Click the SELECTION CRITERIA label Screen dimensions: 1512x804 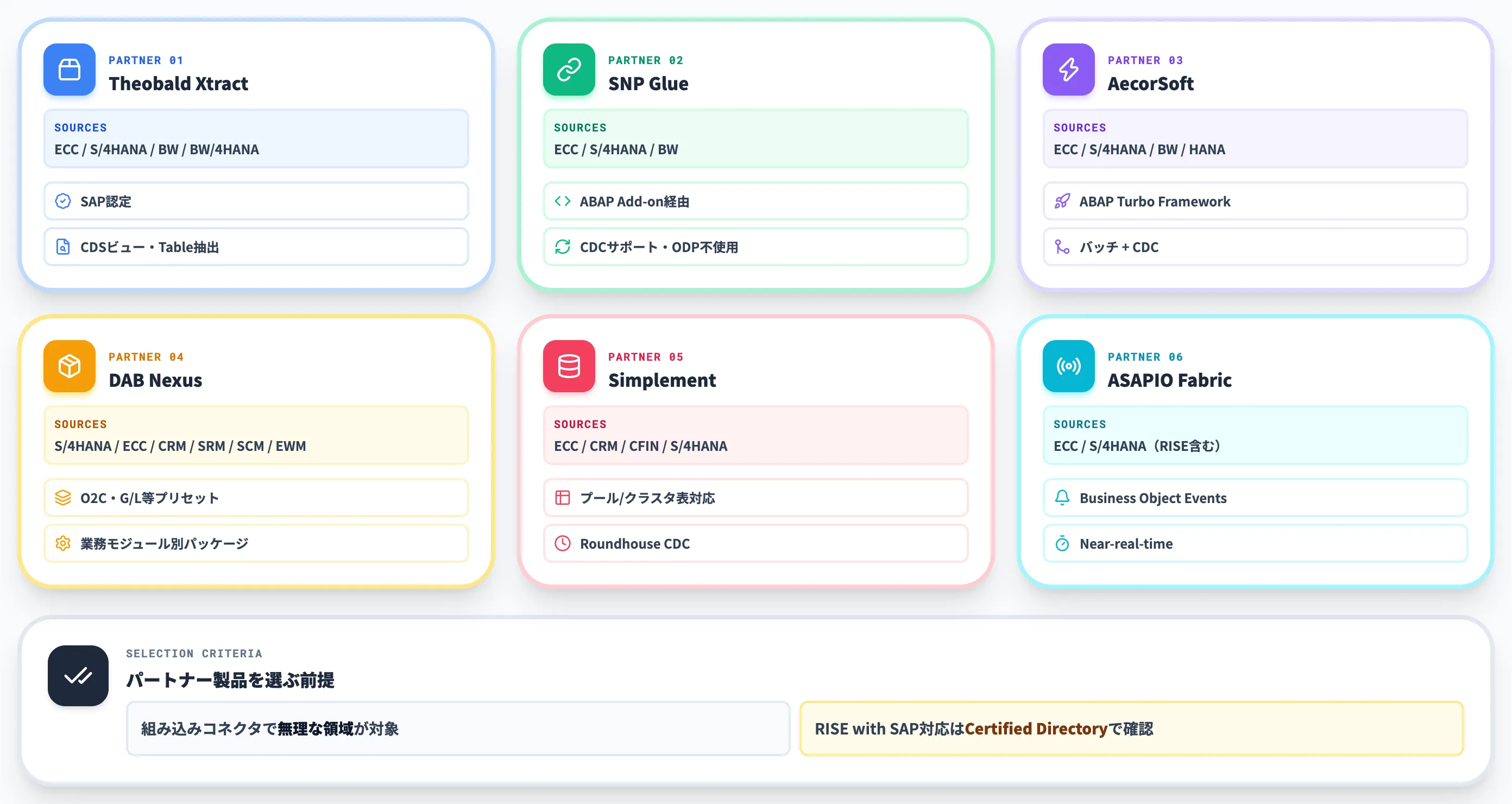(194, 653)
